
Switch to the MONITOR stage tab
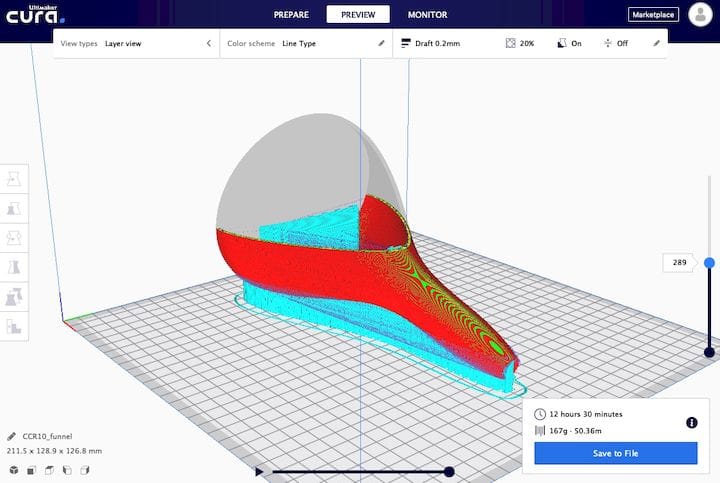pyautogui.click(x=427, y=15)
